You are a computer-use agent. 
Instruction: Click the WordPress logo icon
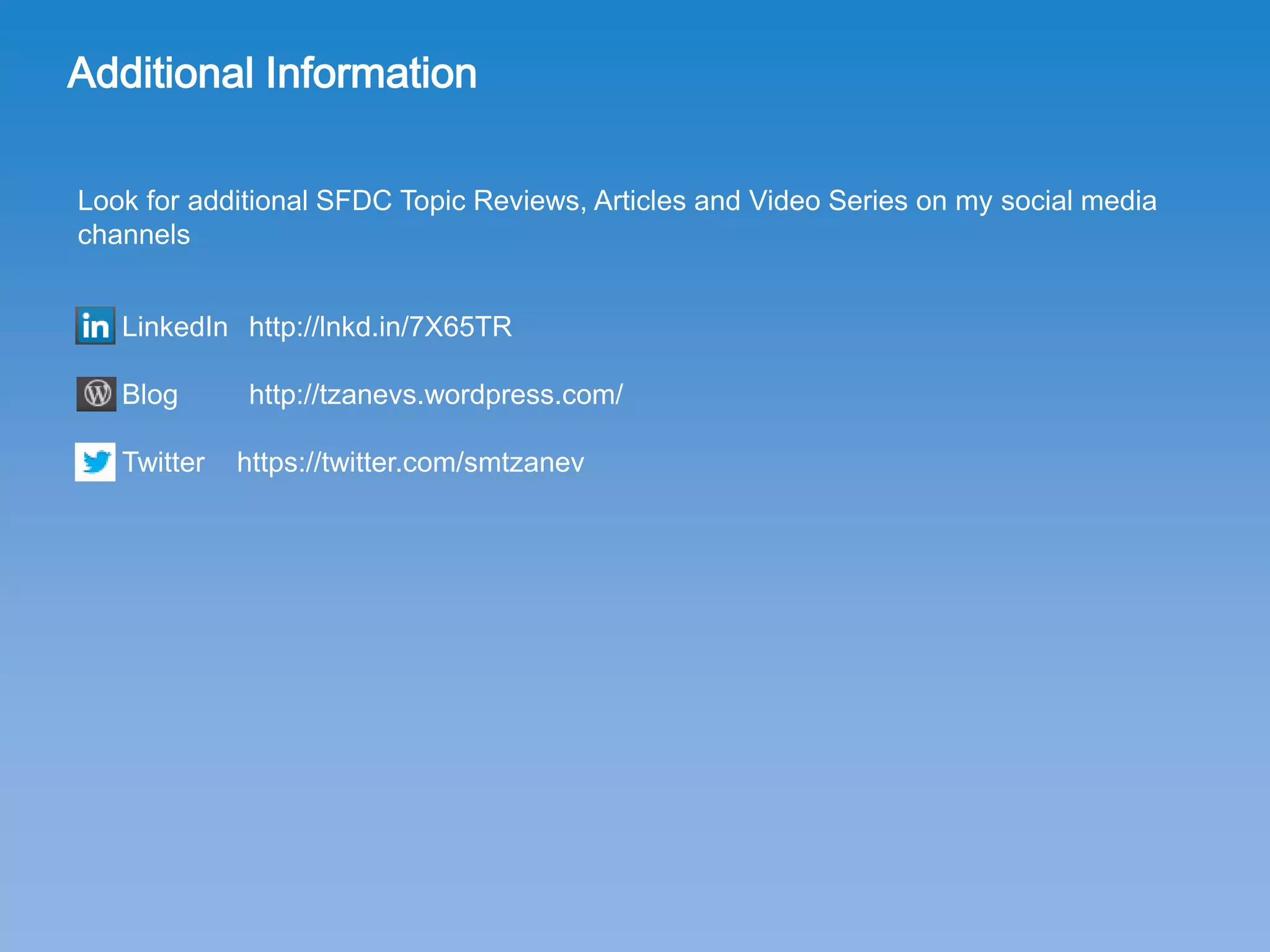tap(96, 394)
